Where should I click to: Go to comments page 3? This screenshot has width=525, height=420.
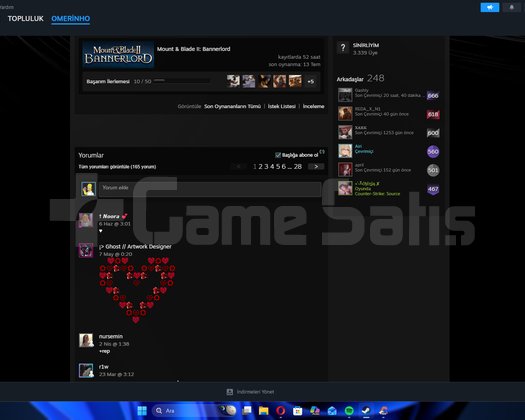266,166
